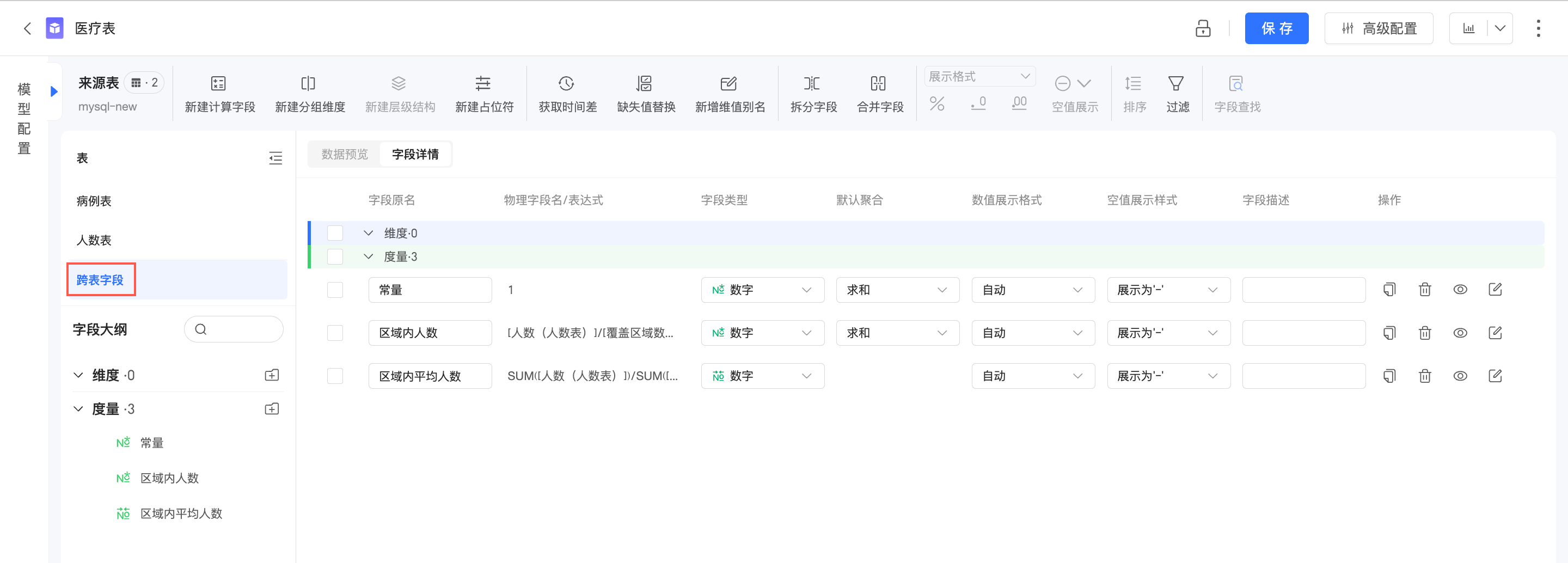Select 常量 in field outline
The width and height of the screenshot is (1568, 563).
pos(151,443)
